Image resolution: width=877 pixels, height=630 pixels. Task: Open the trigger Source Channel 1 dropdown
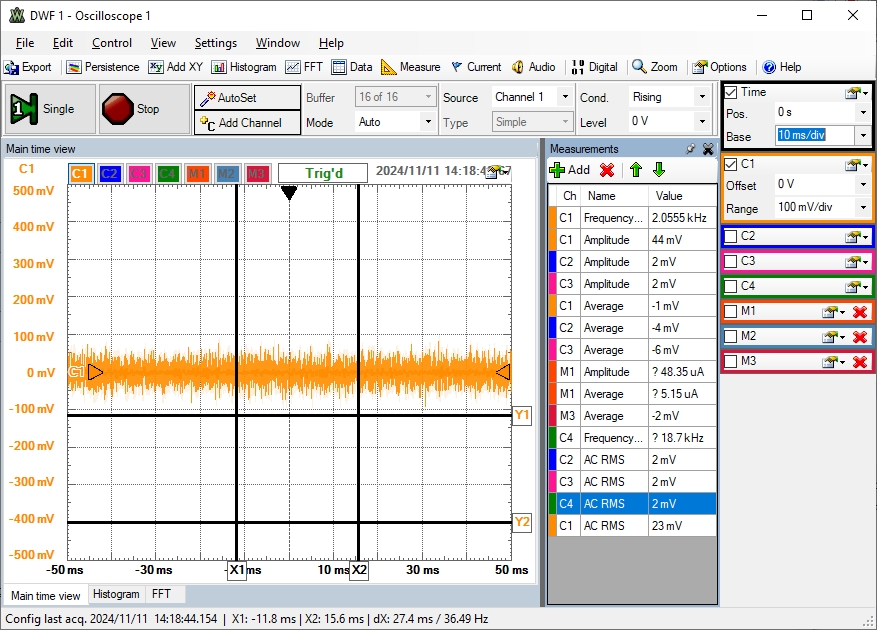coord(565,97)
